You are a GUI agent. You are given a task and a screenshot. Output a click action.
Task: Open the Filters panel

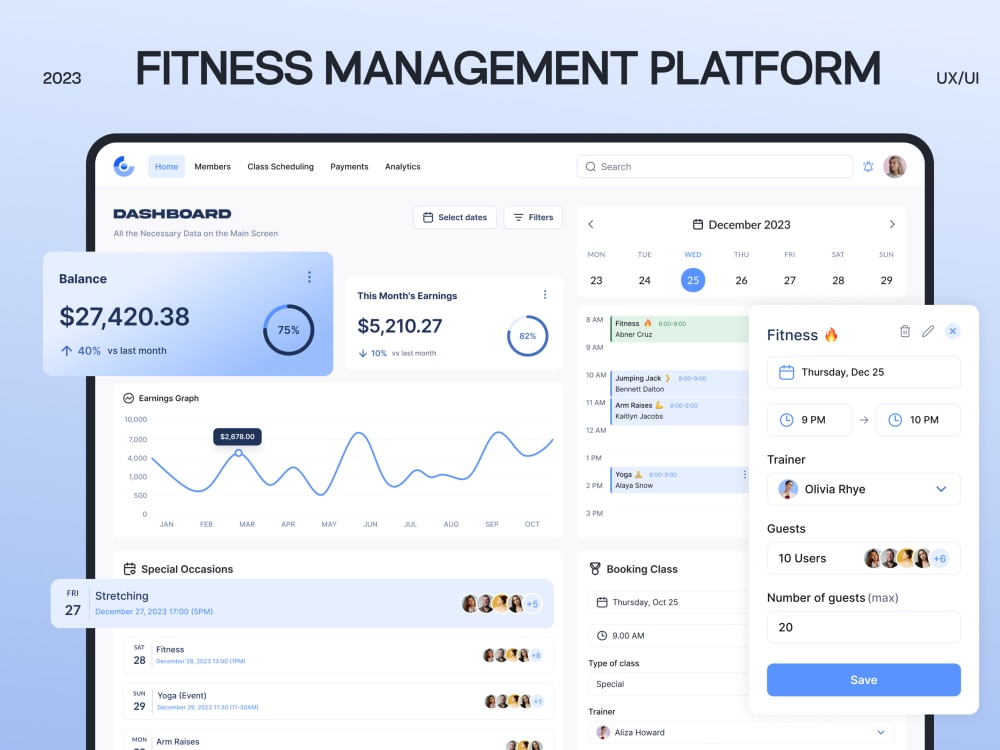[x=533, y=217]
